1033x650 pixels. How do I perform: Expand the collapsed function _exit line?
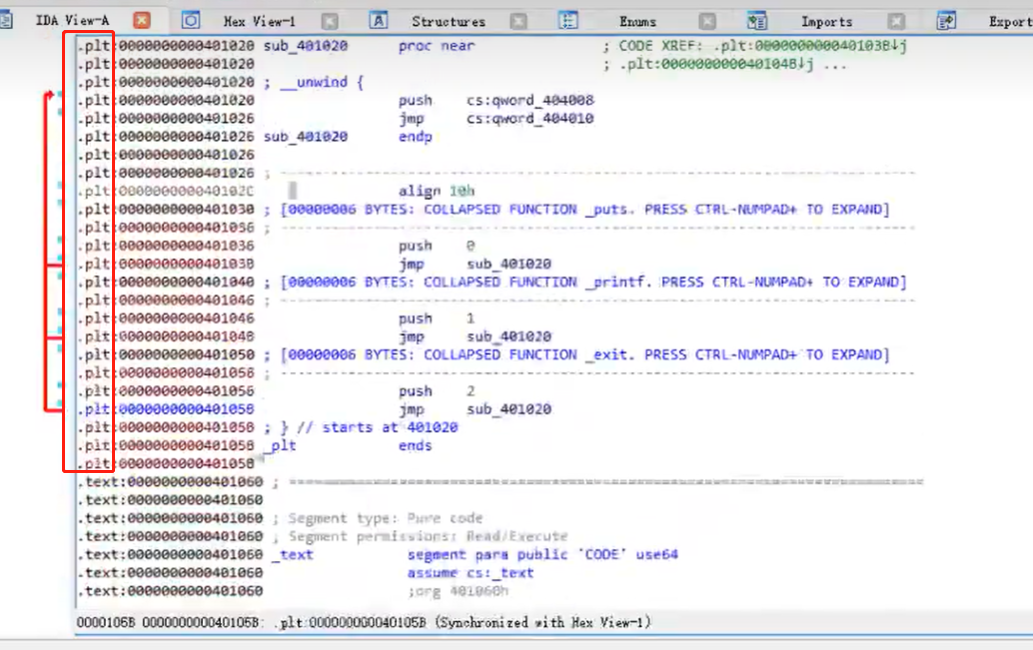click(x=585, y=354)
